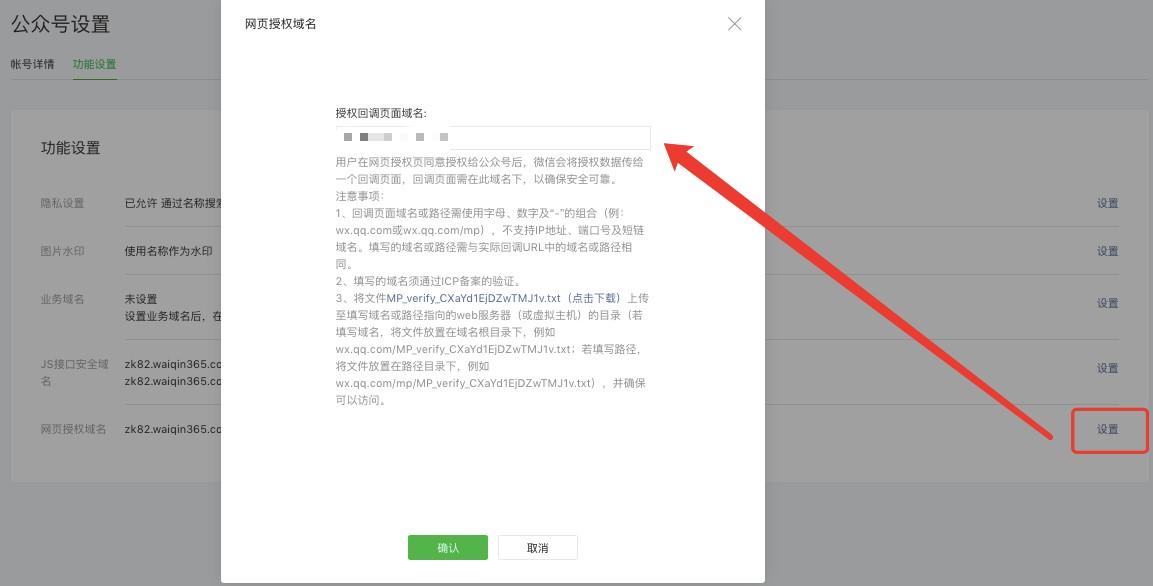Open 设置 for the 业务域名 row
Viewport: 1153px width, 586px height.
point(1107,303)
